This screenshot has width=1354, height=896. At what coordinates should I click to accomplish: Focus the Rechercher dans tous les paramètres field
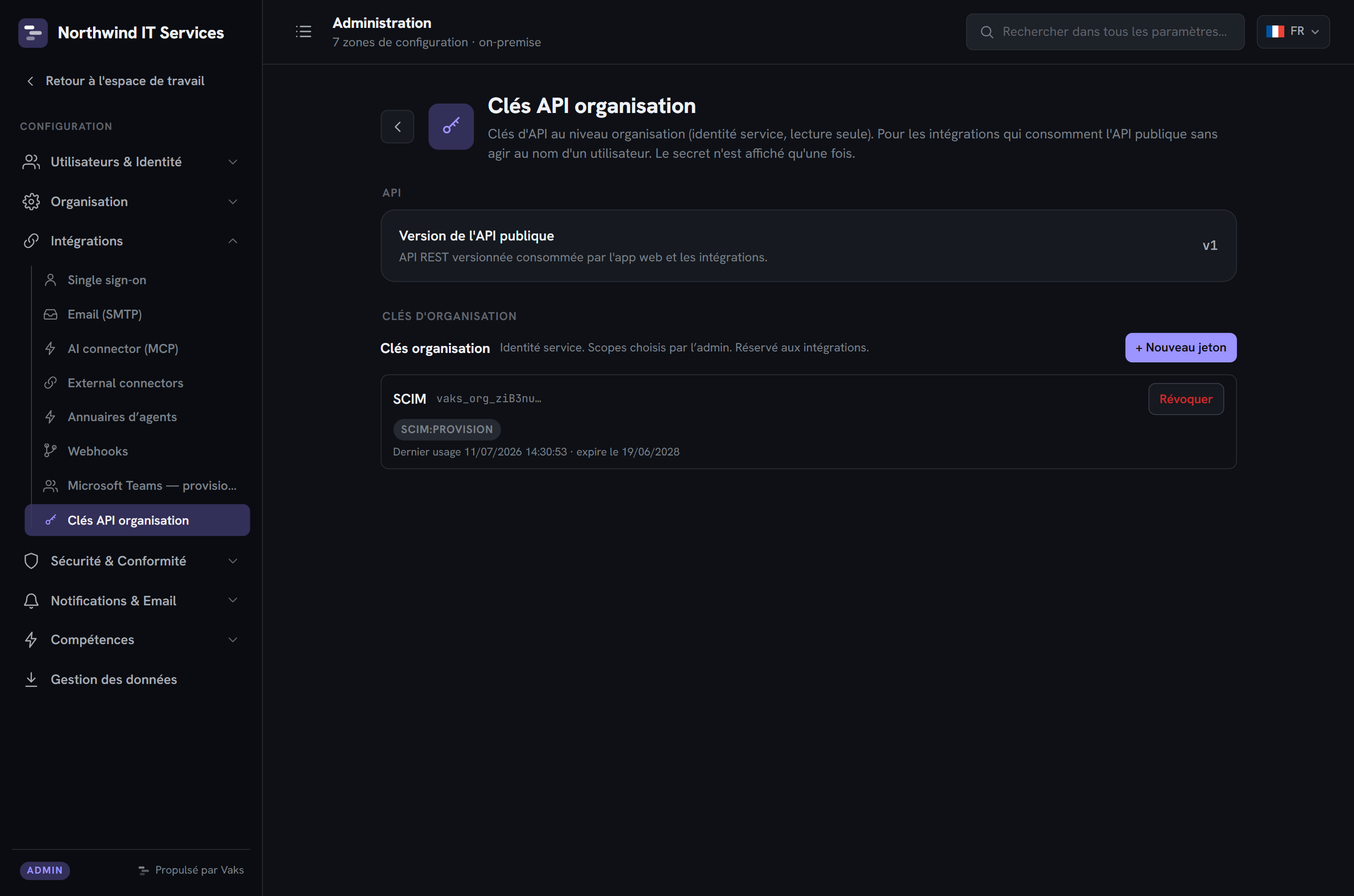(x=1105, y=32)
